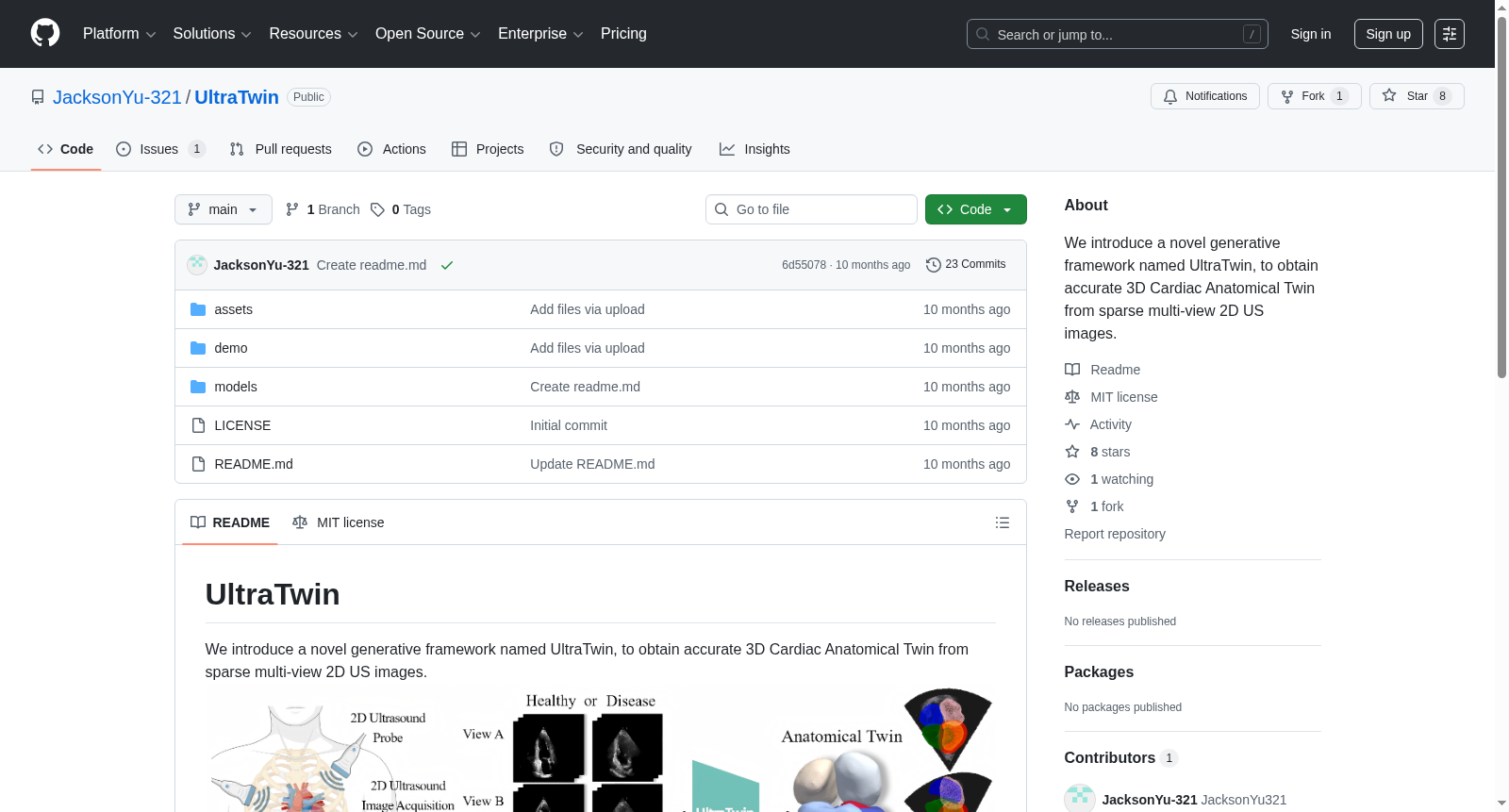Image resolution: width=1509 pixels, height=812 pixels.
Task: Open the appearance settings icon button
Action: click(1449, 34)
